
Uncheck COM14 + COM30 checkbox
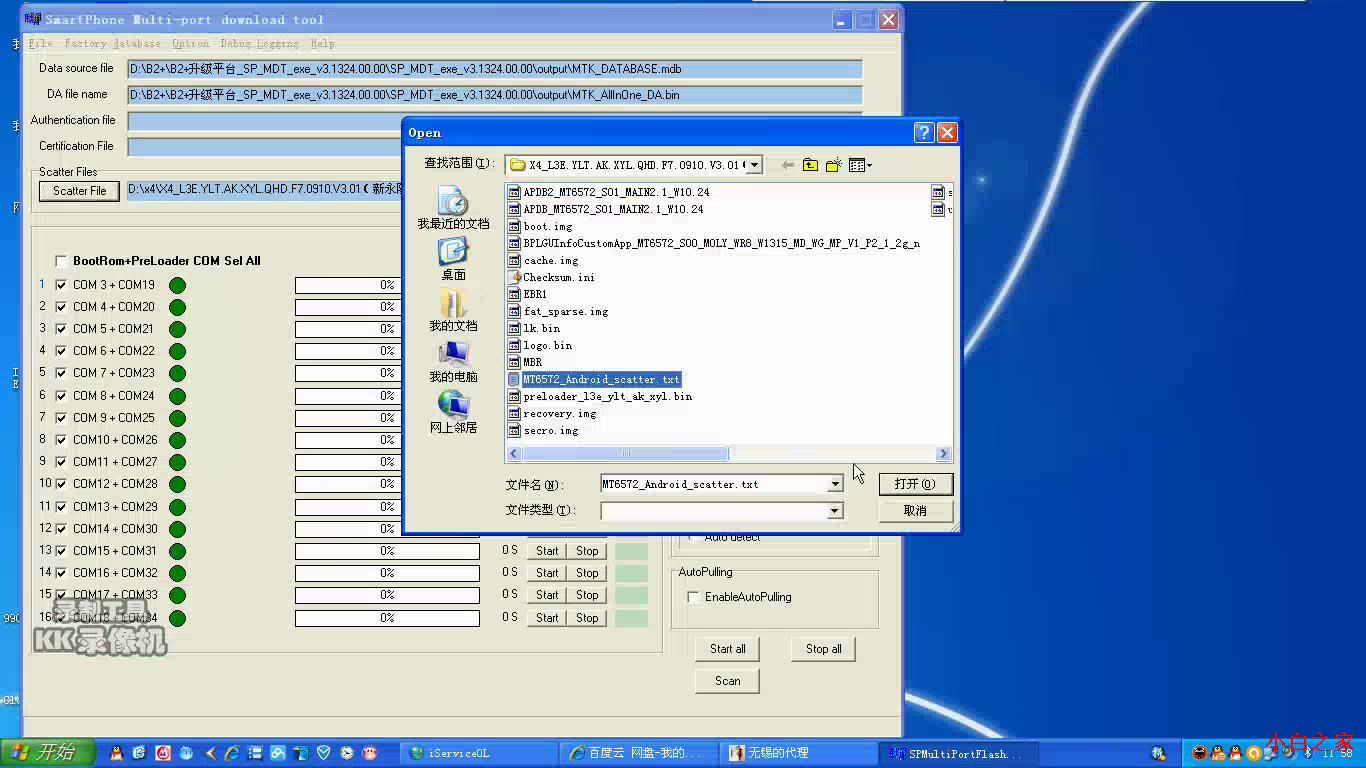(x=61, y=529)
